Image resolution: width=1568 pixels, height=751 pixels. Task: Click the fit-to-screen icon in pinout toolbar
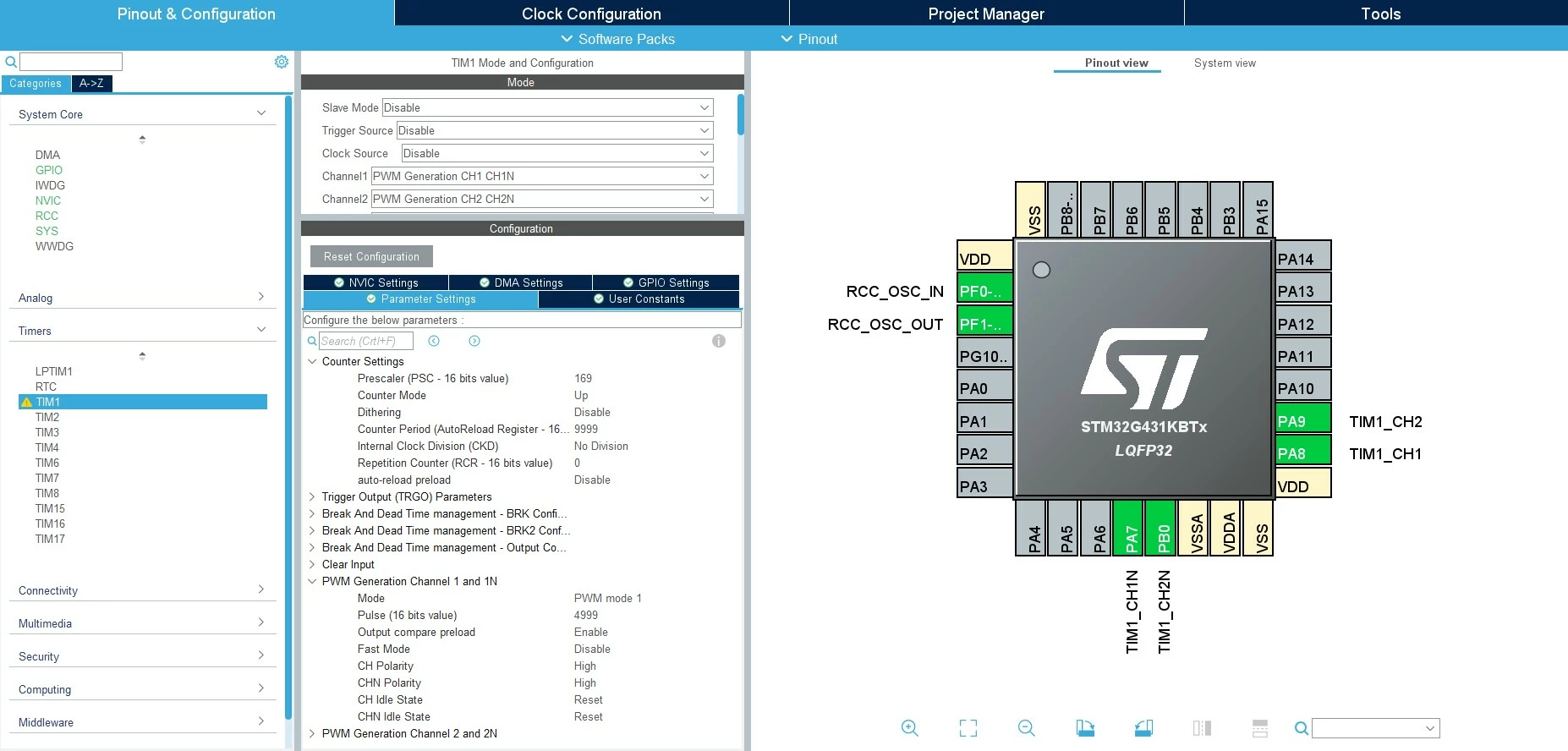pyautogui.click(x=968, y=728)
